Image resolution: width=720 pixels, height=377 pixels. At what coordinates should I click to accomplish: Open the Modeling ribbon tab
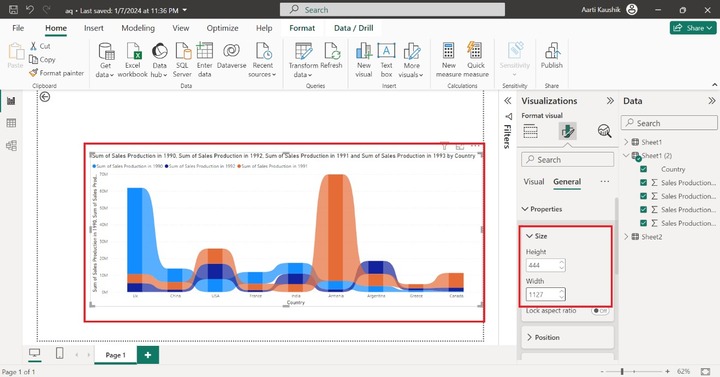coord(138,28)
